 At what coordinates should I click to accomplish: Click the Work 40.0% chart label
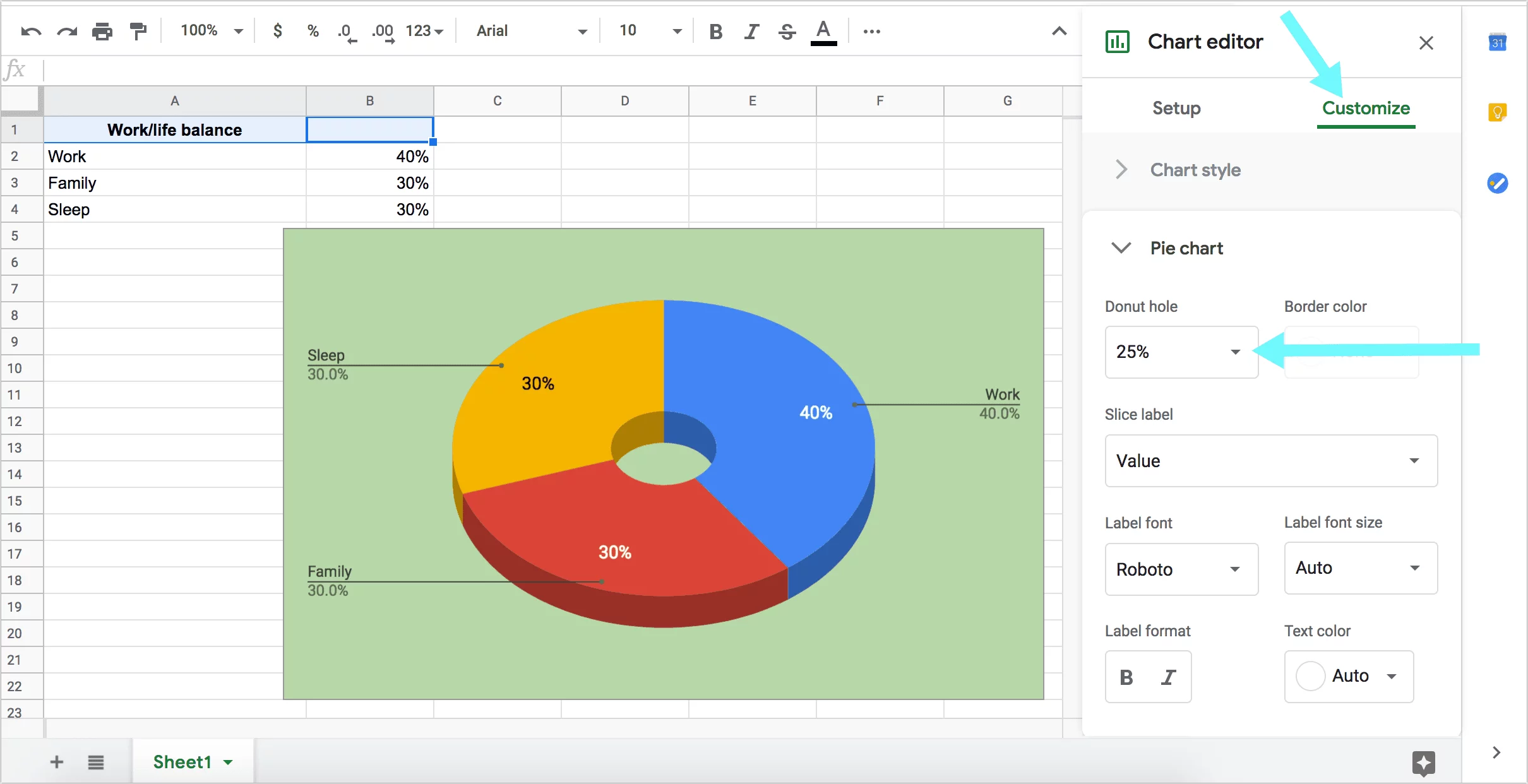(1000, 404)
